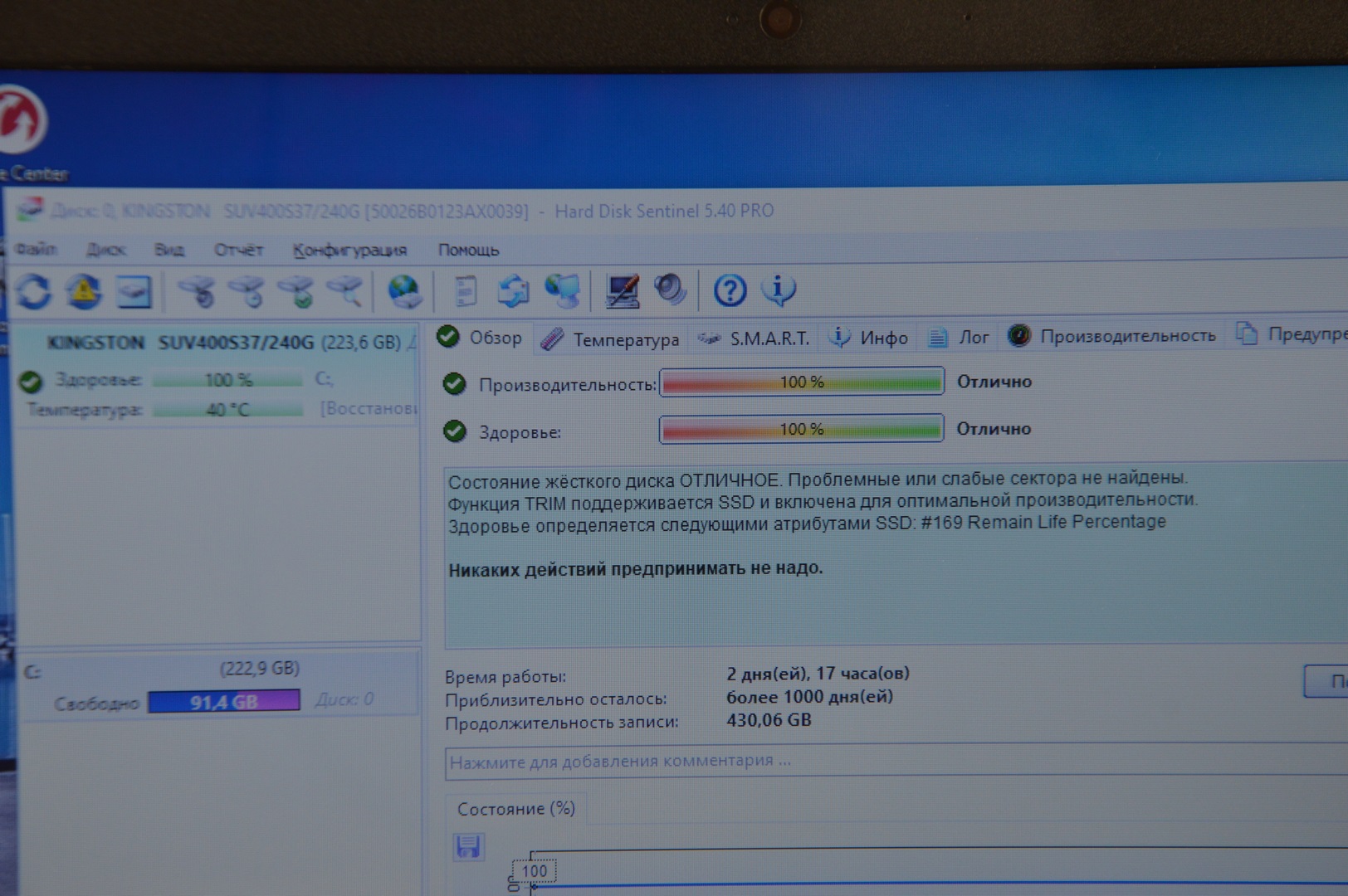Click the Здоровье 100% progress bar
The image size is (1348, 896).
801,429
